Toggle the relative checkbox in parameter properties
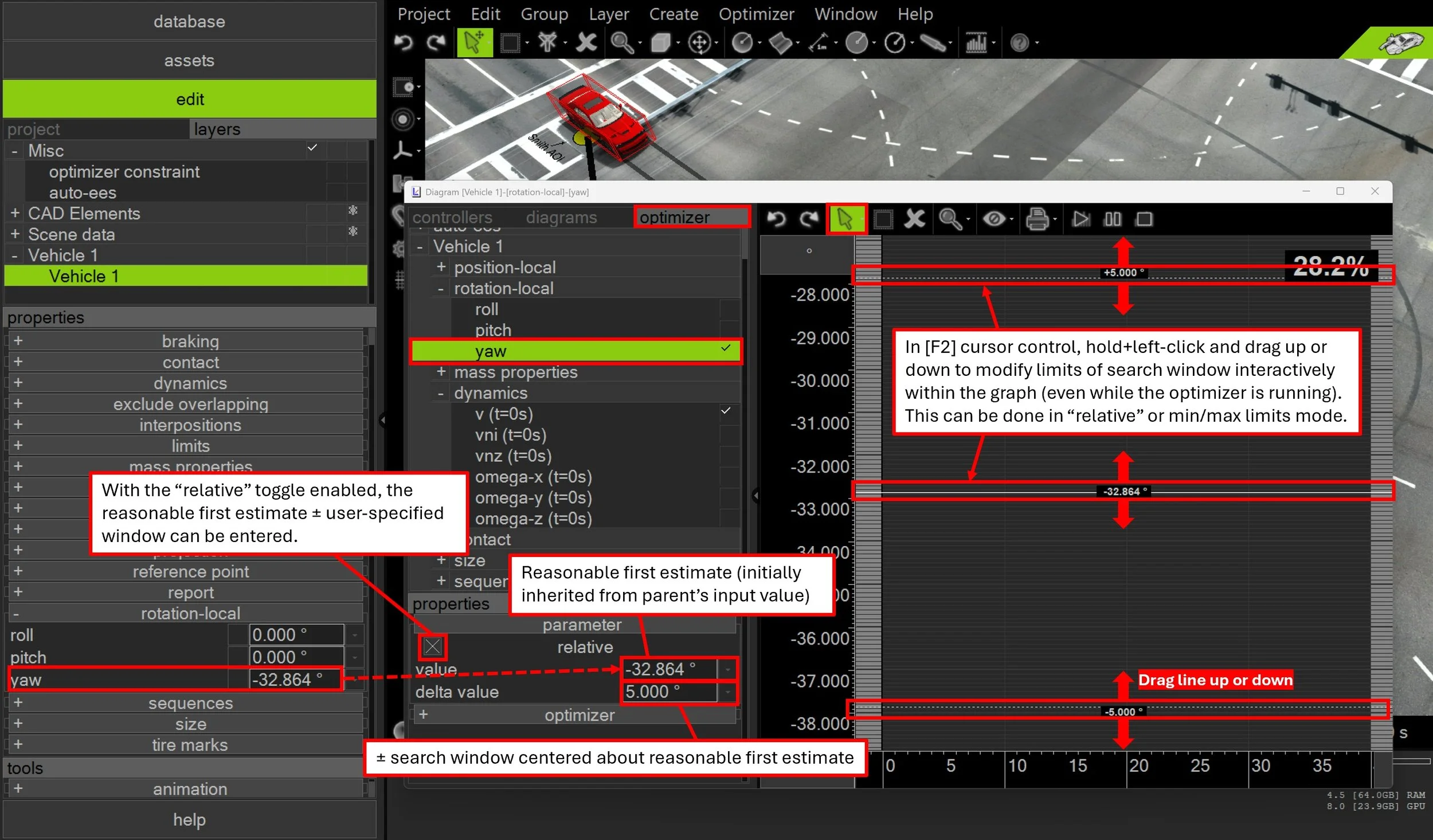Viewport: 1433px width, 840px height. click(432, 647)
